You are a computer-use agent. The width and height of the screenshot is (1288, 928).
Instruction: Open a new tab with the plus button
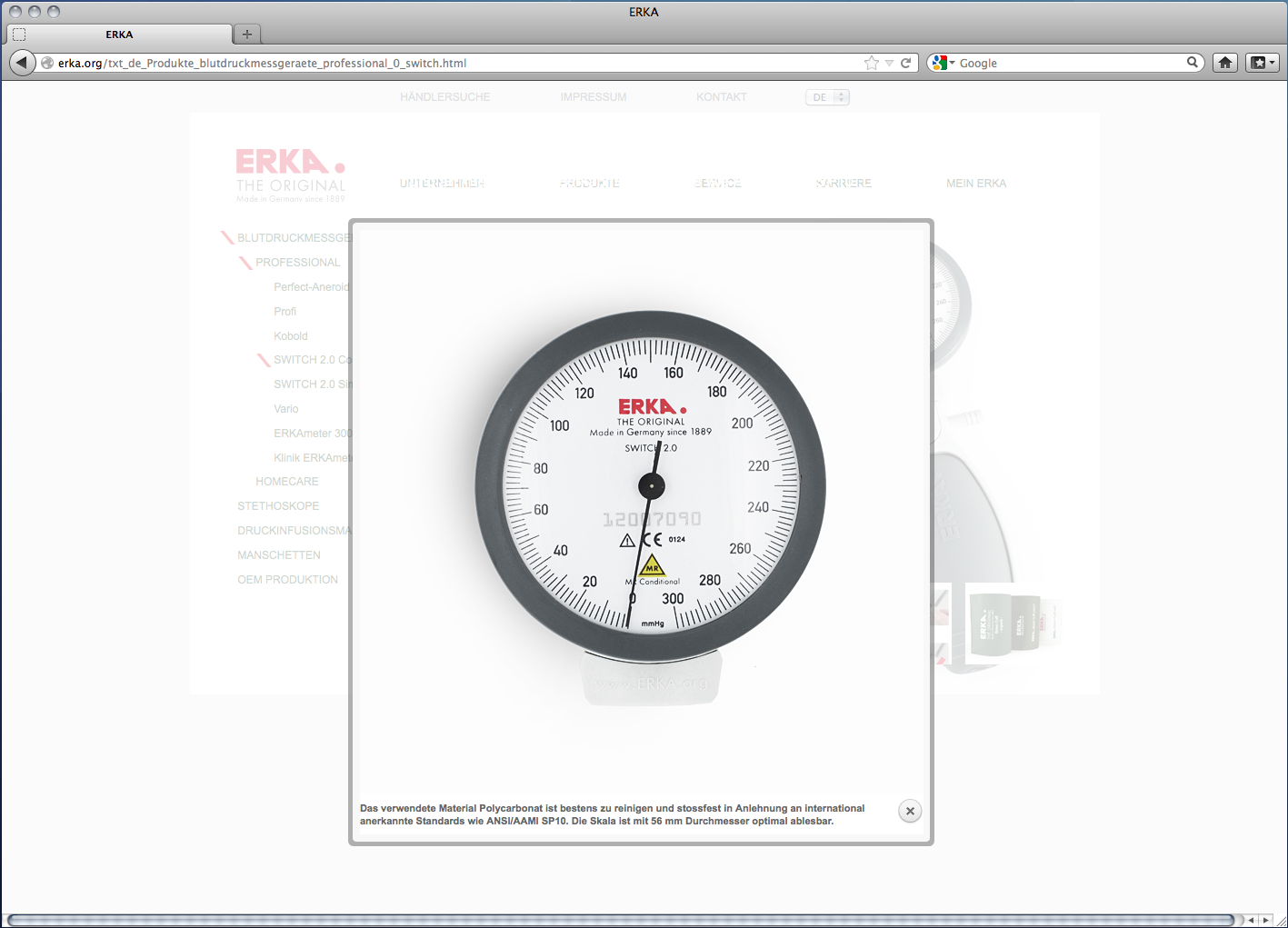click(x=246, y=35)
